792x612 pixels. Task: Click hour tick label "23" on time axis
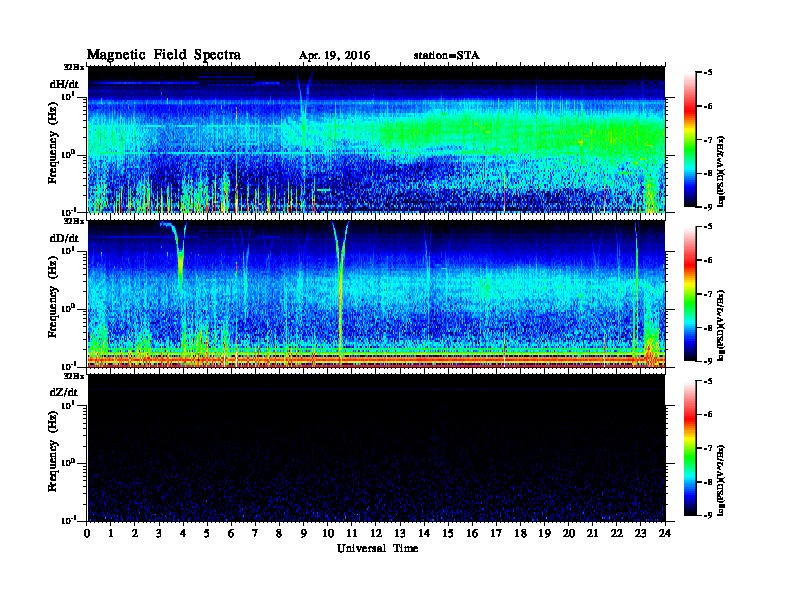tap(640, 533)
